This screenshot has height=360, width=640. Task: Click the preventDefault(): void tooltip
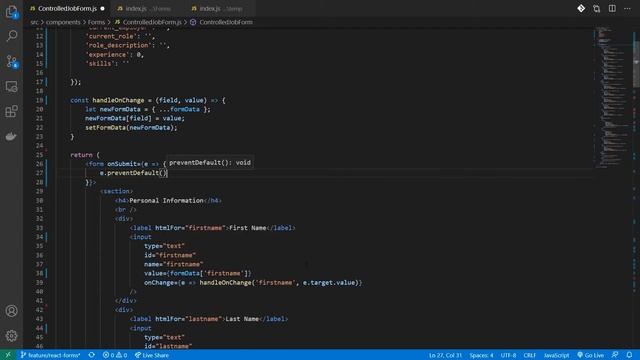point(210,162)
